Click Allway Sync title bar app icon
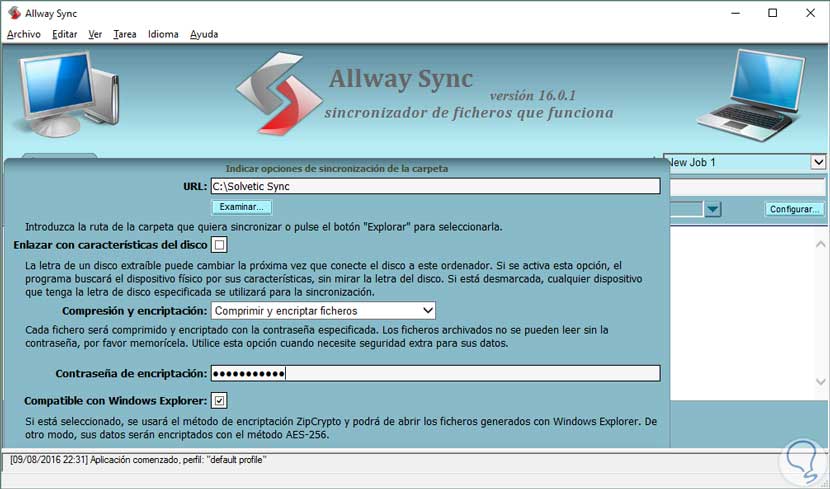 tap(14, 13)
